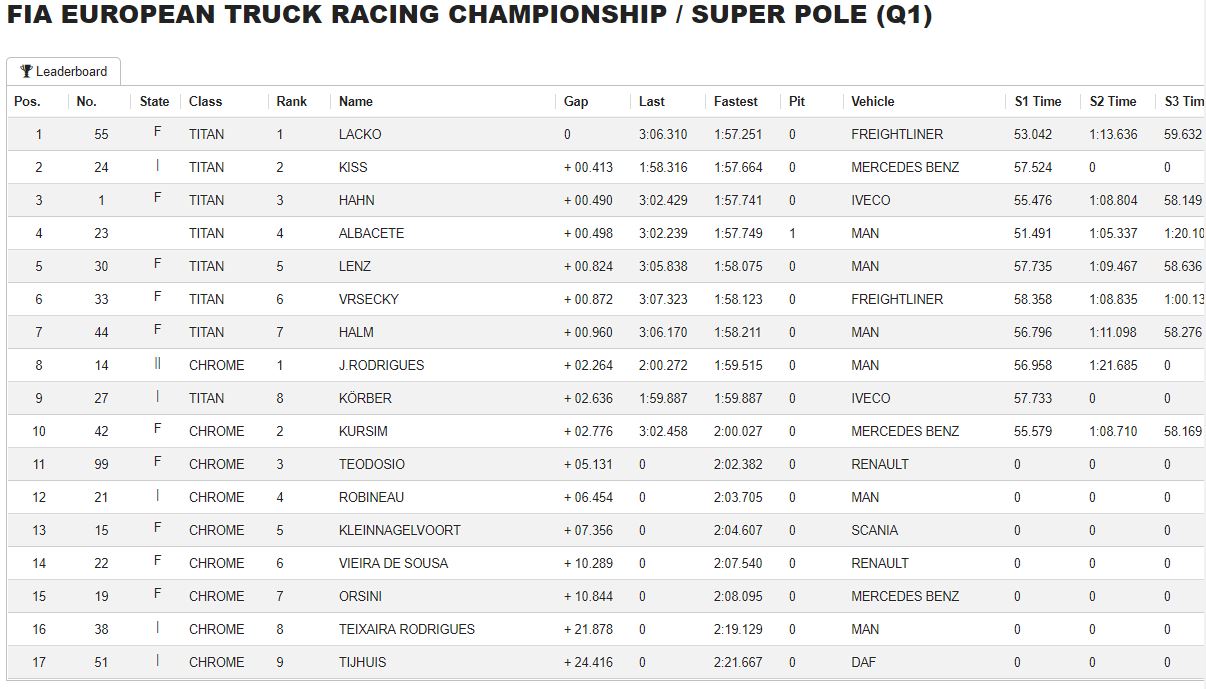1206x689 pixels.
Task: Click the Vehicle column header
Action: click(873, 101)
